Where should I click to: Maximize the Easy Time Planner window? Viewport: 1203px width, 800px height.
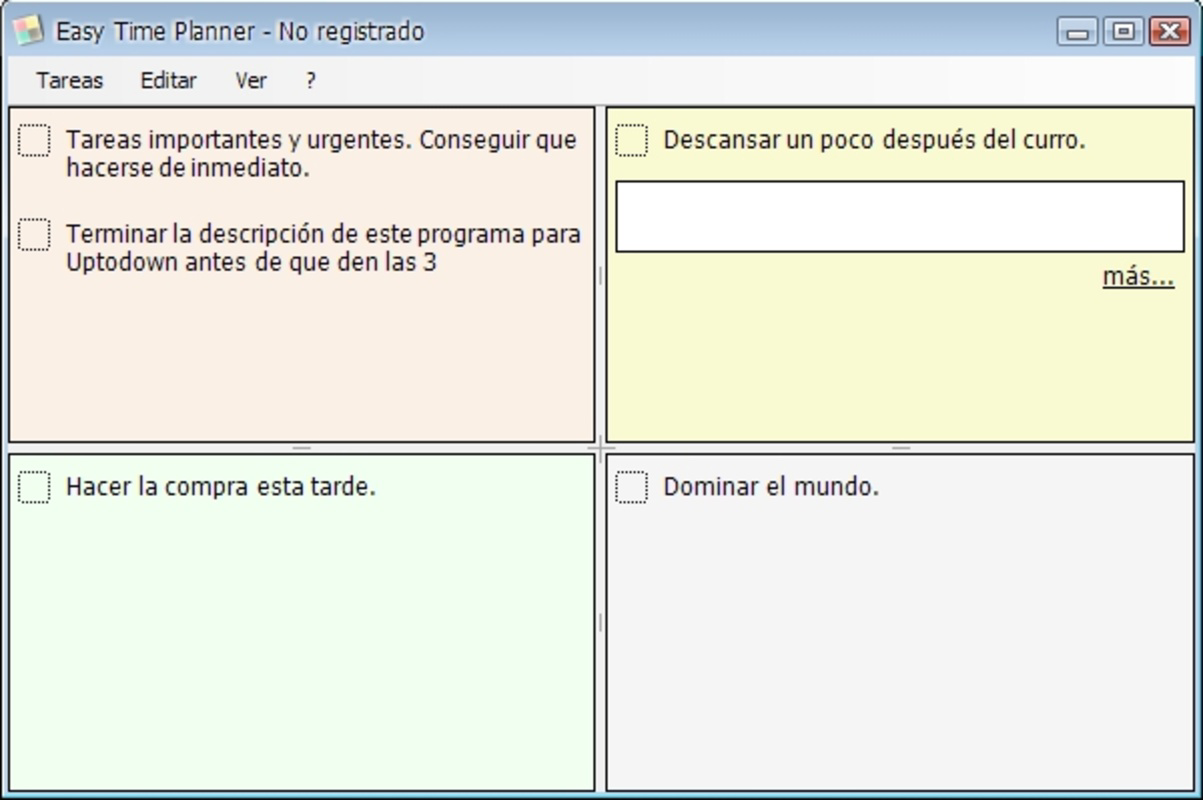(x=1123, y=31)
